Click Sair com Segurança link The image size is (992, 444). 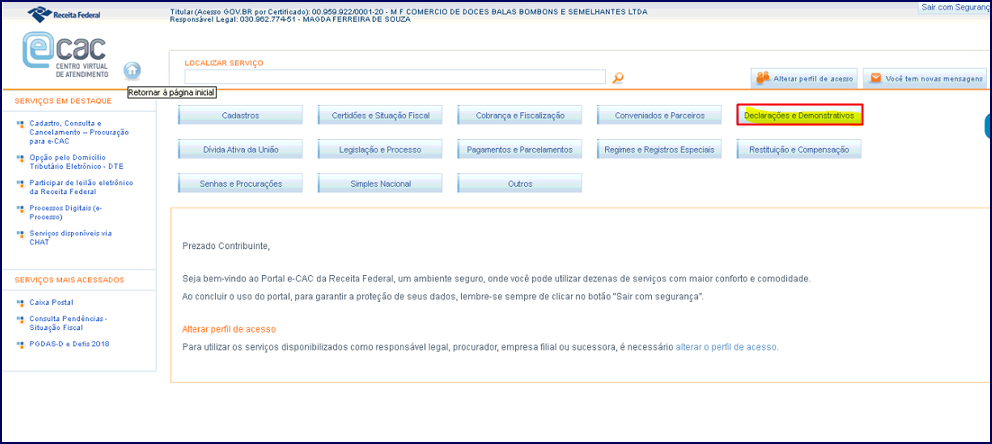955,6
